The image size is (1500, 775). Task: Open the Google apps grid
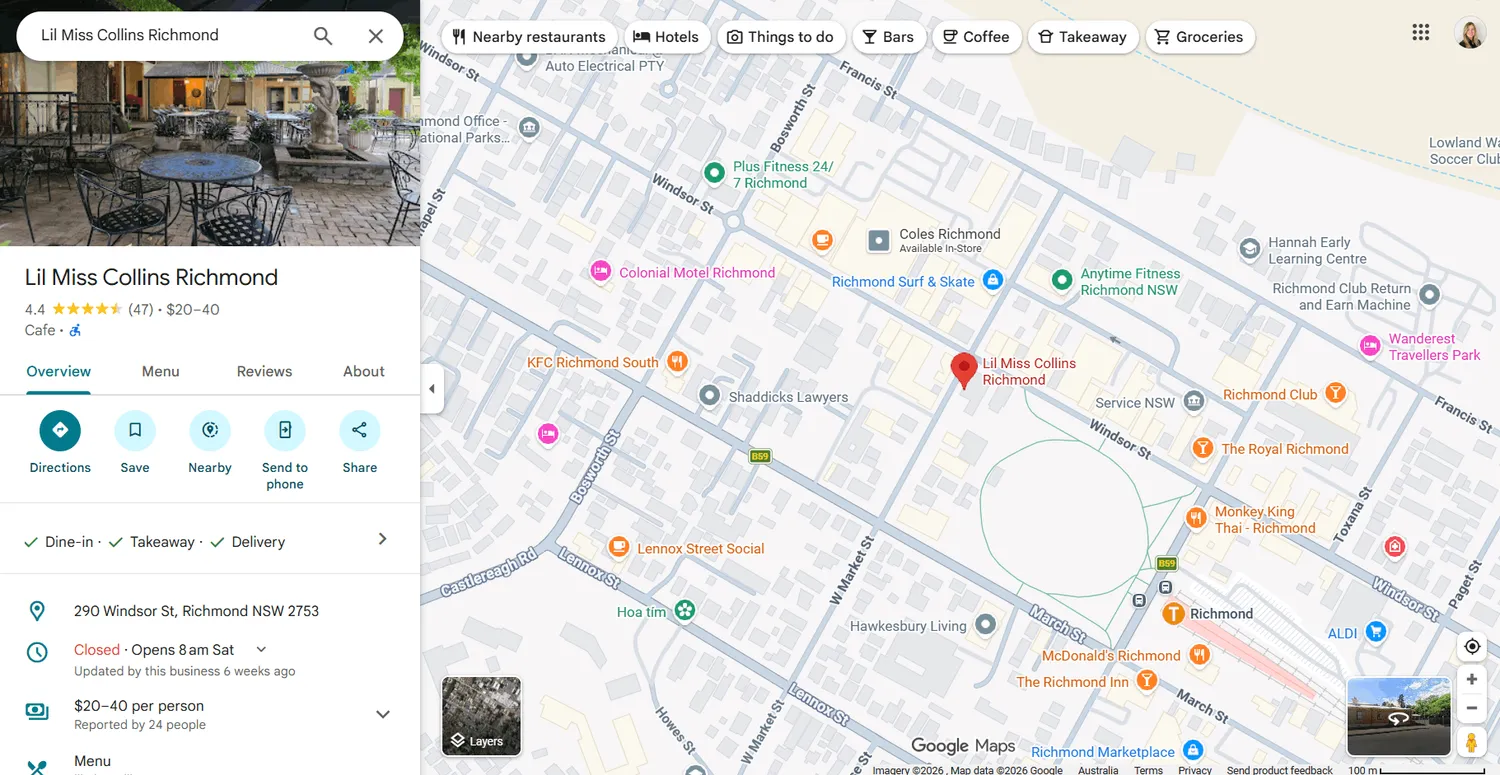1421,33
